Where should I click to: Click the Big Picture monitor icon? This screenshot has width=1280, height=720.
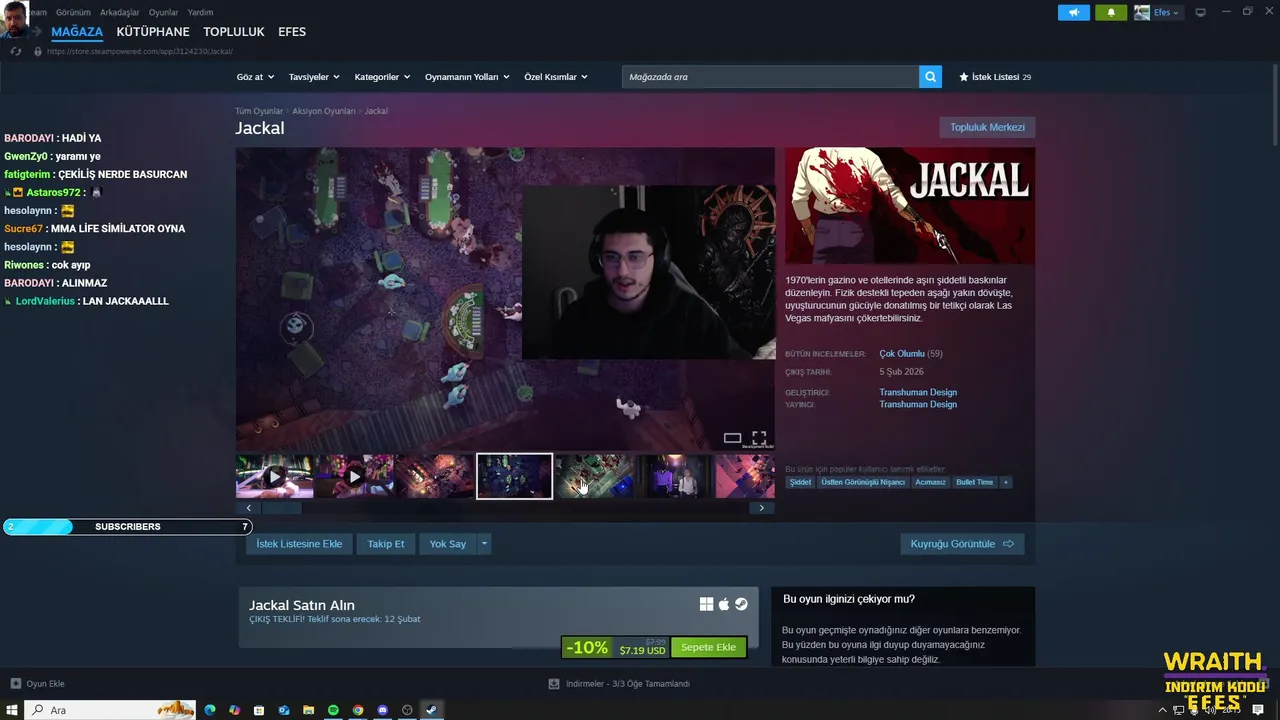click(x=1200, y=12)
